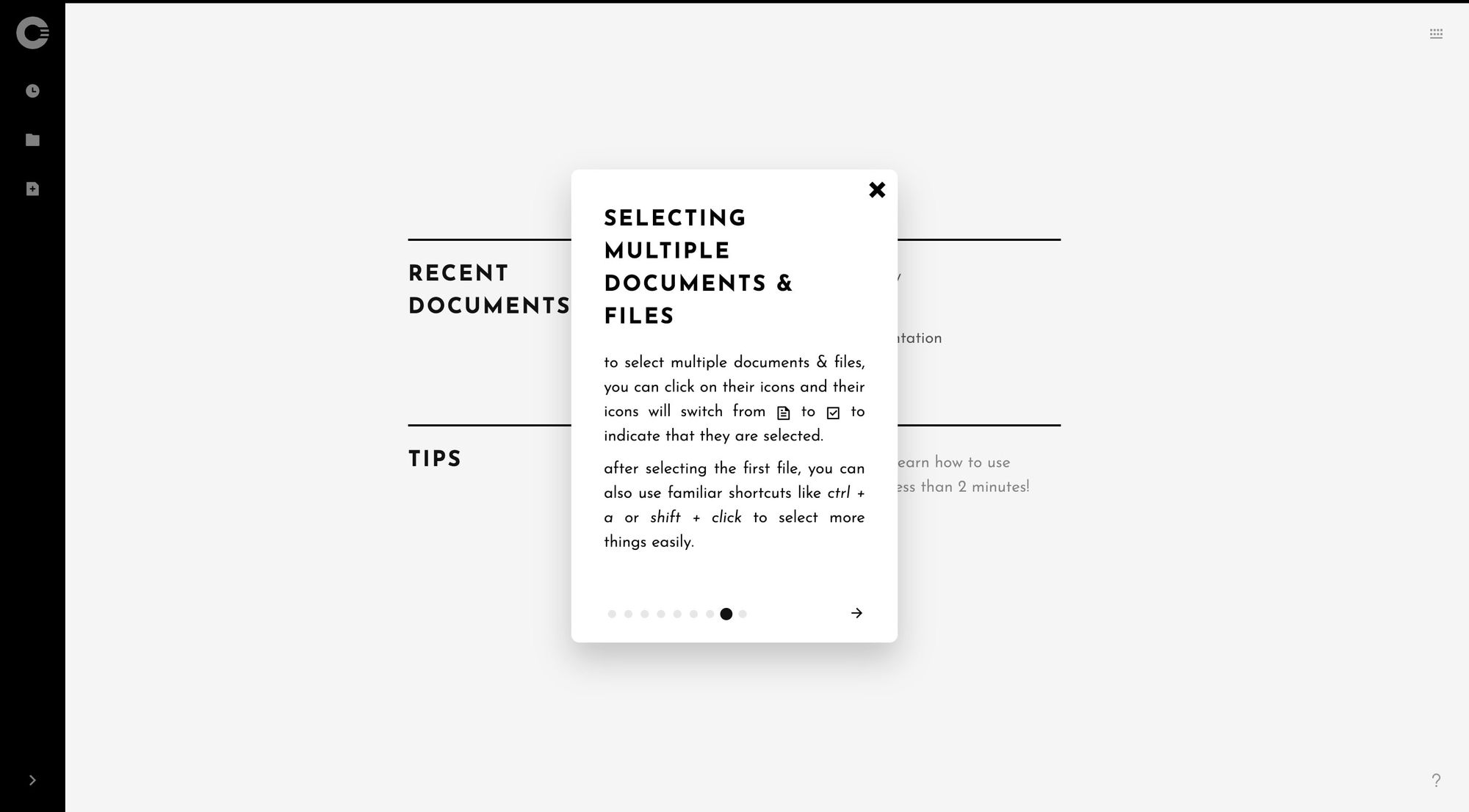Click the grid/apps icon top-right
Viewport: 1469px width, 812px height.
(x=1436, y=33)
